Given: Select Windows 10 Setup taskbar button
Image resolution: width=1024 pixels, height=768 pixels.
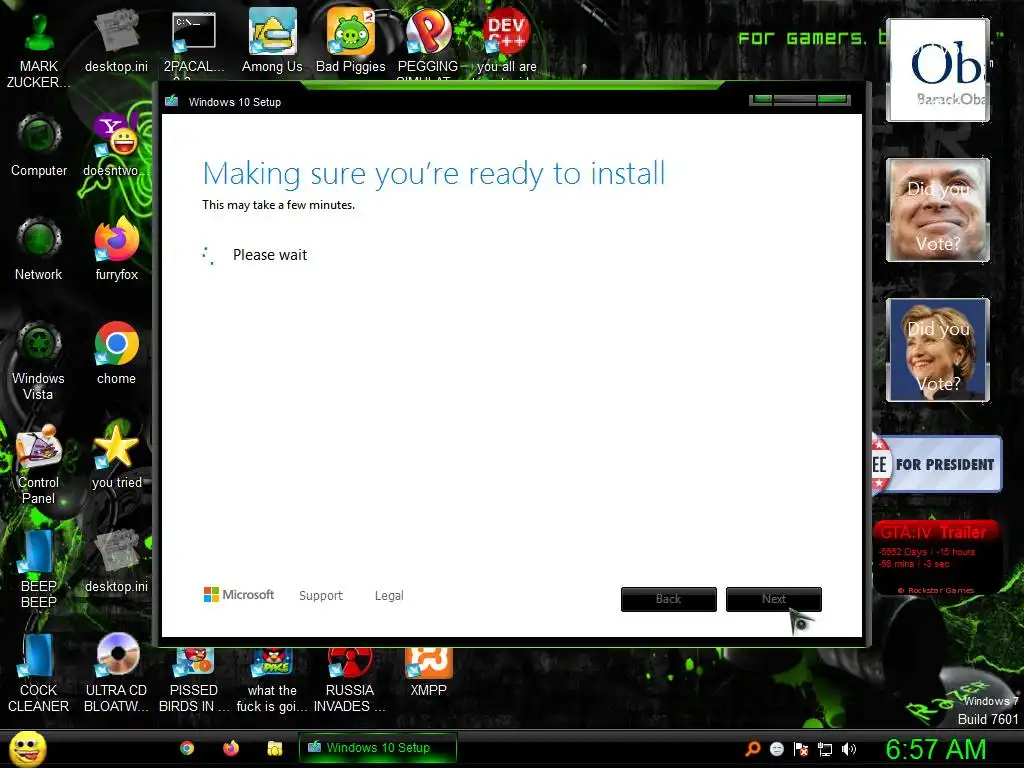Looking at the screenshot, I should tap(377, 748).
